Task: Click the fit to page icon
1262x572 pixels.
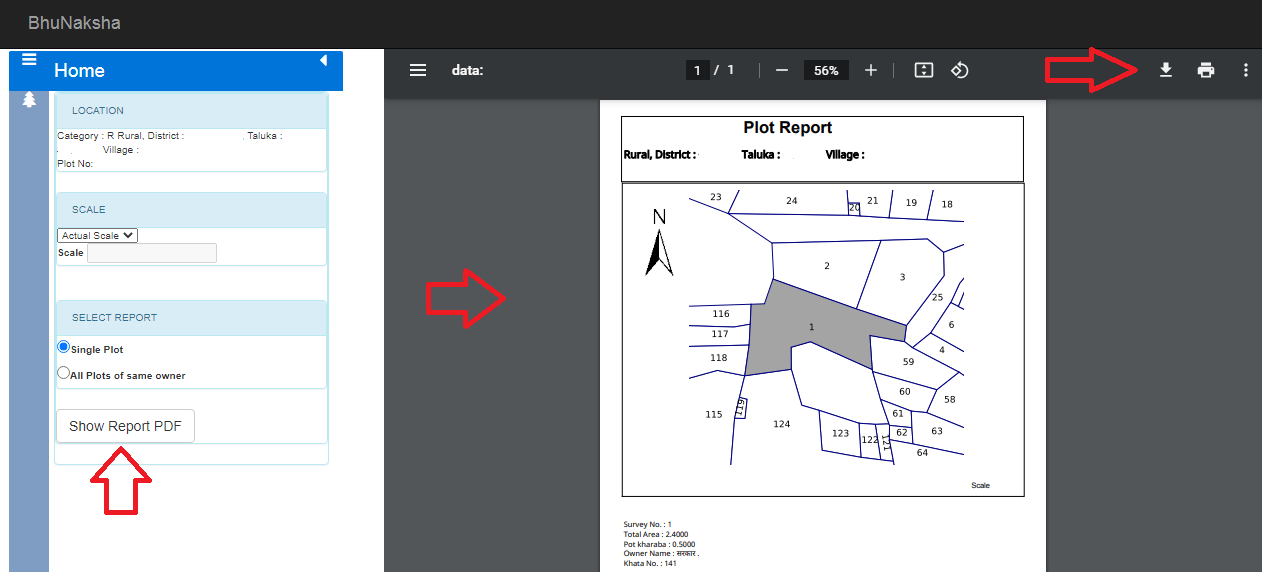Action: point(924,70)
